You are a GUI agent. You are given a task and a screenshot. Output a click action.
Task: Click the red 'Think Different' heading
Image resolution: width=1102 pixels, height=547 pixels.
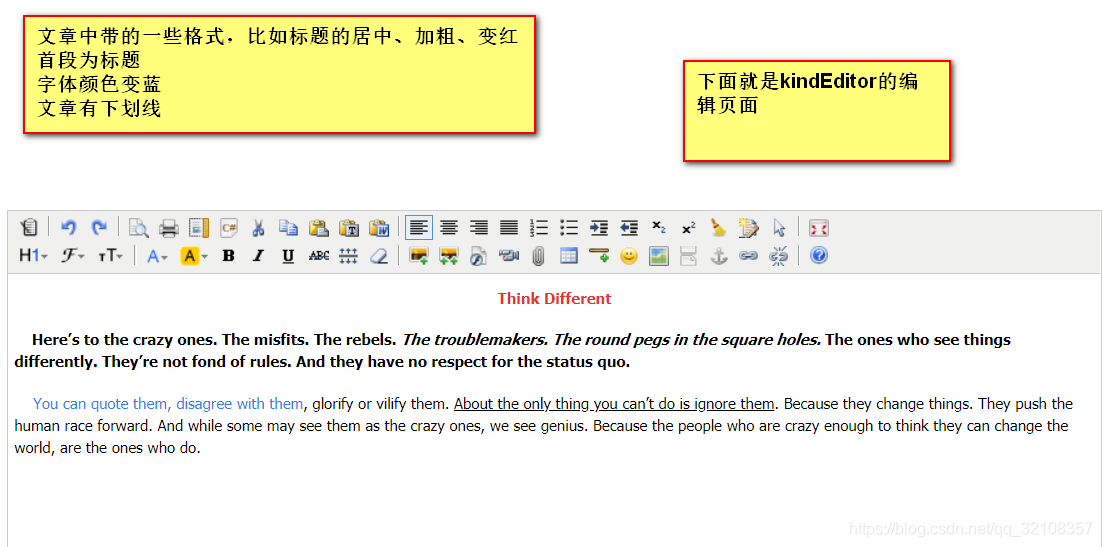(x=554, y=299)
